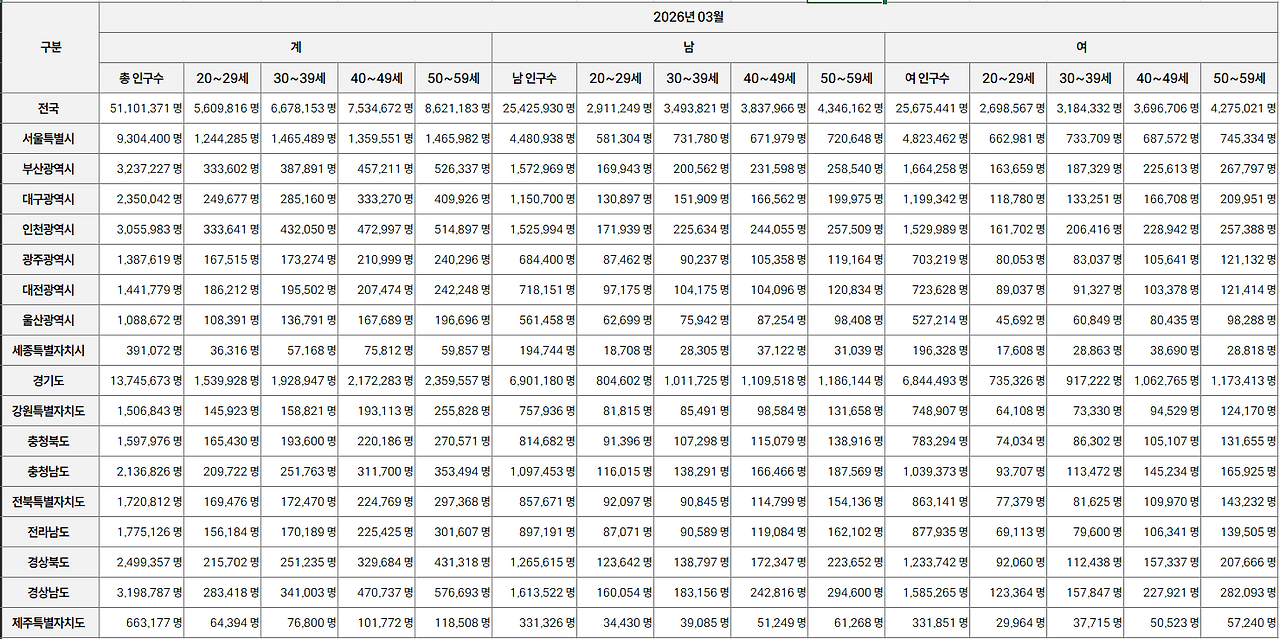The width and height of the screenshot is (1280, 639).
Task: Select Seoul cell 1,465,982 명
Action: pyautogui.click(x=454, y=139)
